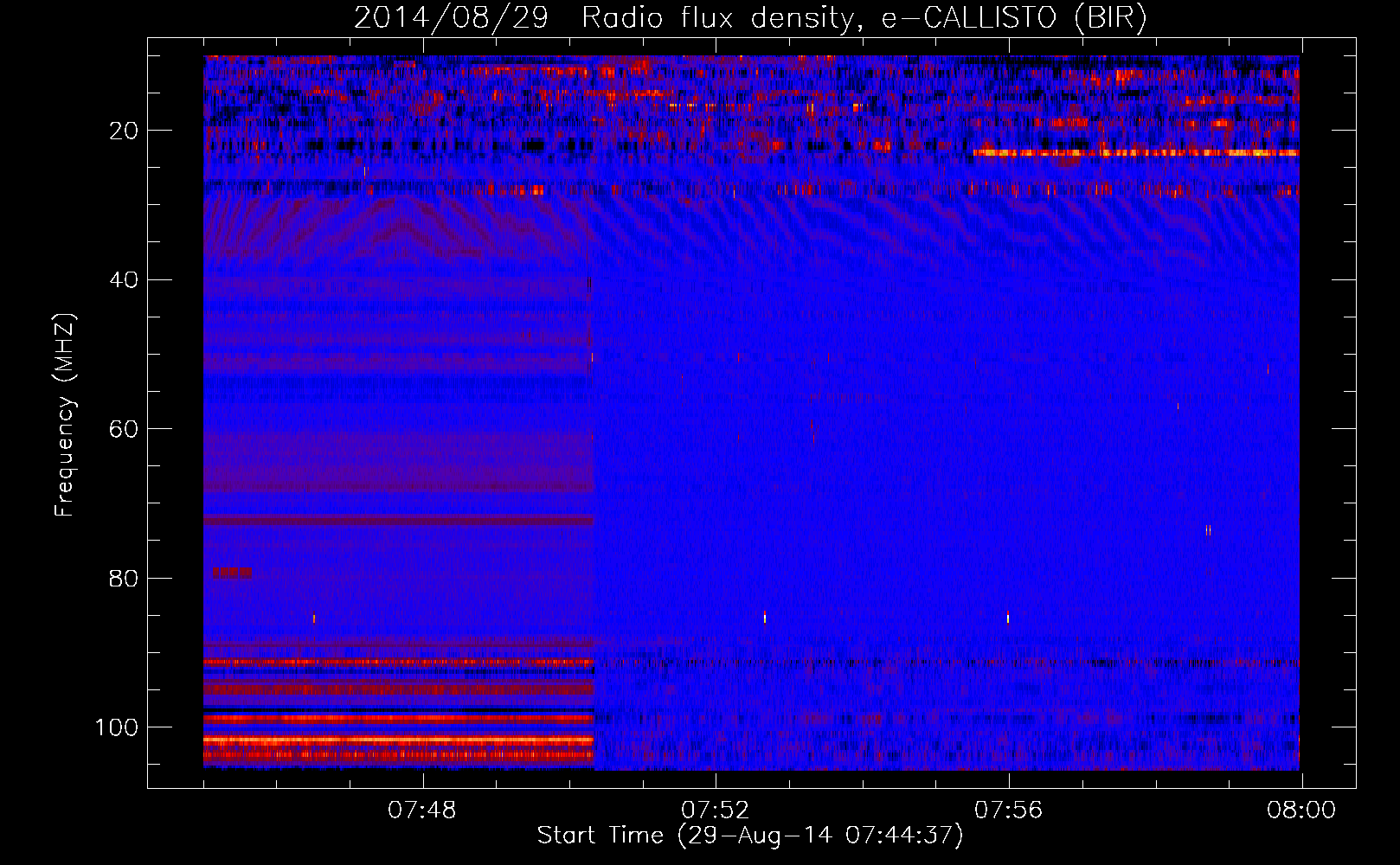Click the plot title '2014/08/29 Radio flux density, e-CALLISTO (BIR)'
This screenshot has width=1400, height=865.
click(750, 17)
